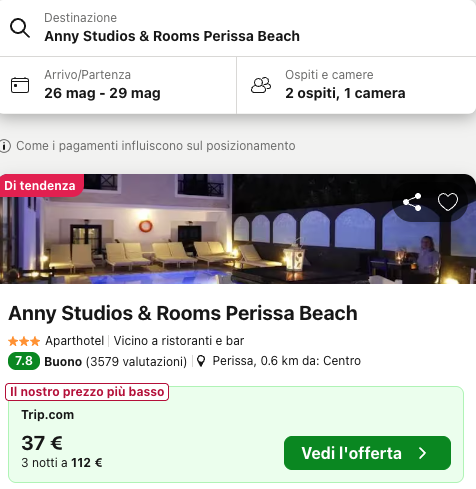Open the 3579 valutazioni reviews
The height and width of the screenshot is (489, 476).
(136, 361)
